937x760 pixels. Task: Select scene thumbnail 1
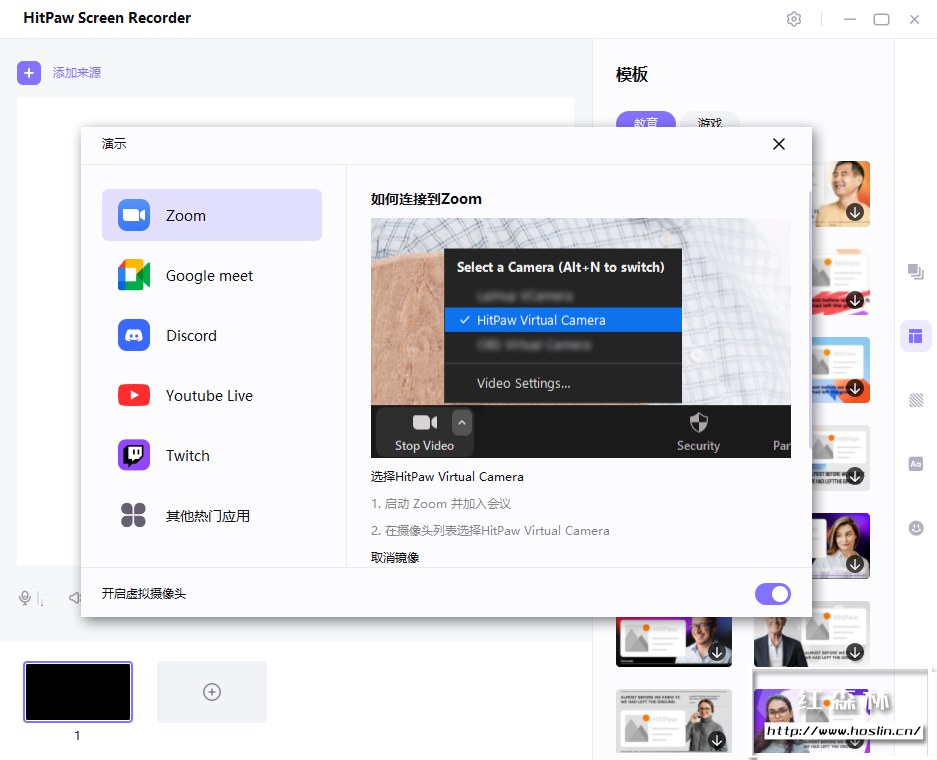78,692
